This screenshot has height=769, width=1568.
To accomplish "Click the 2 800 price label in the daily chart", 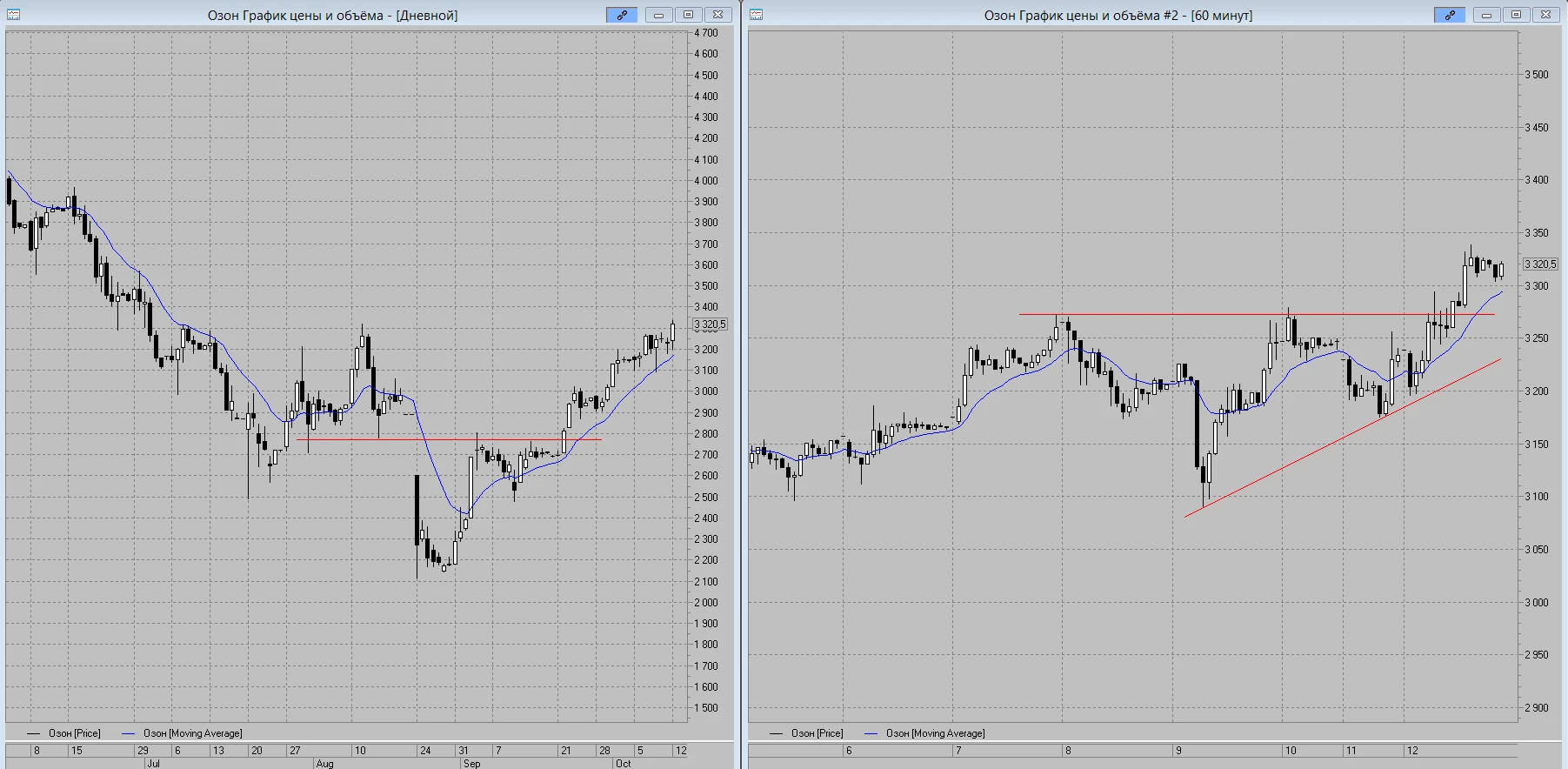I will click(x=706, y=434).
